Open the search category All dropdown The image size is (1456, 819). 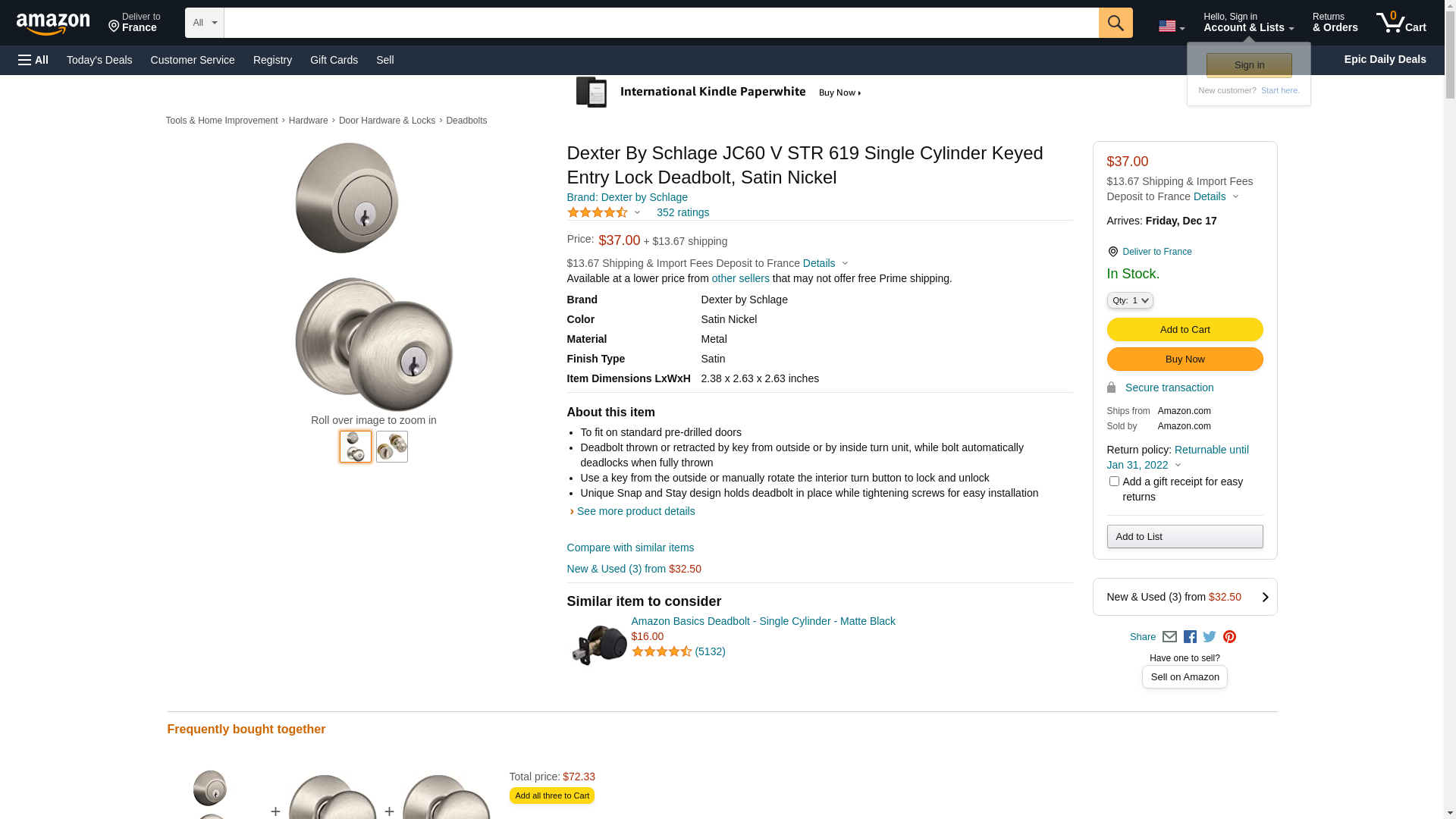[204, 23]
